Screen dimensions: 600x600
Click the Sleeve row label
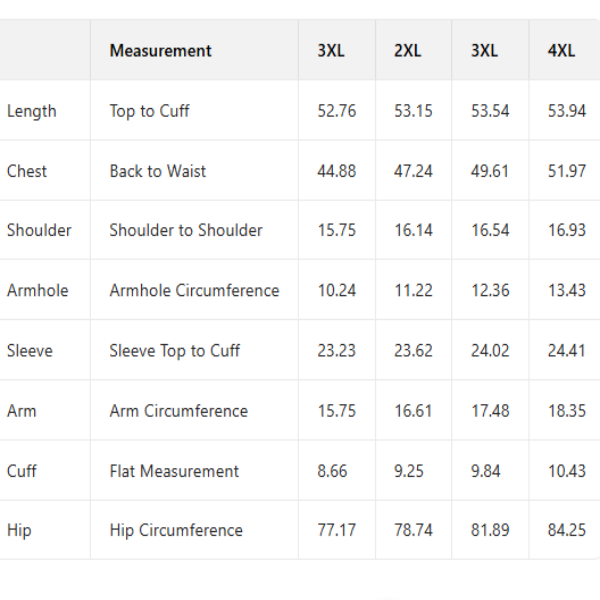point(30,351)
